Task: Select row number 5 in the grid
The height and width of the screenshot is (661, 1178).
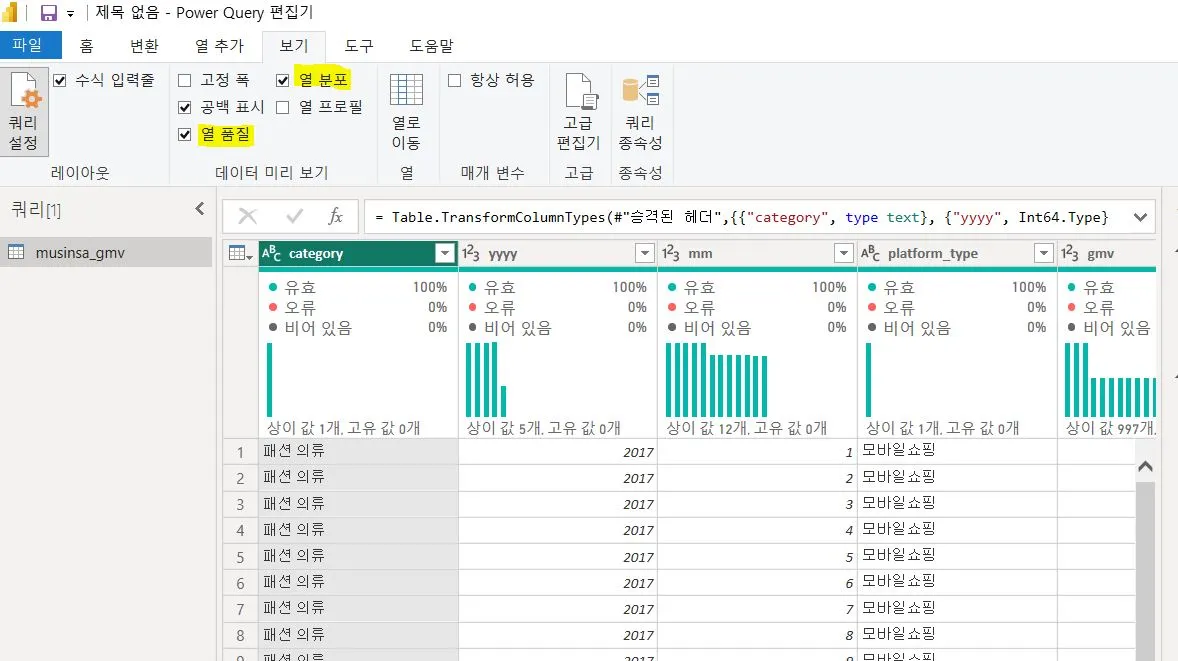Action: 240,557
